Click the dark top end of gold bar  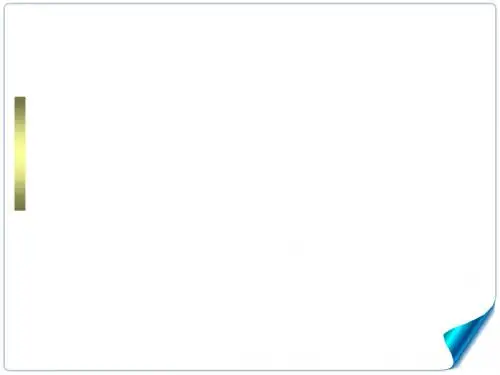(20, 103)
